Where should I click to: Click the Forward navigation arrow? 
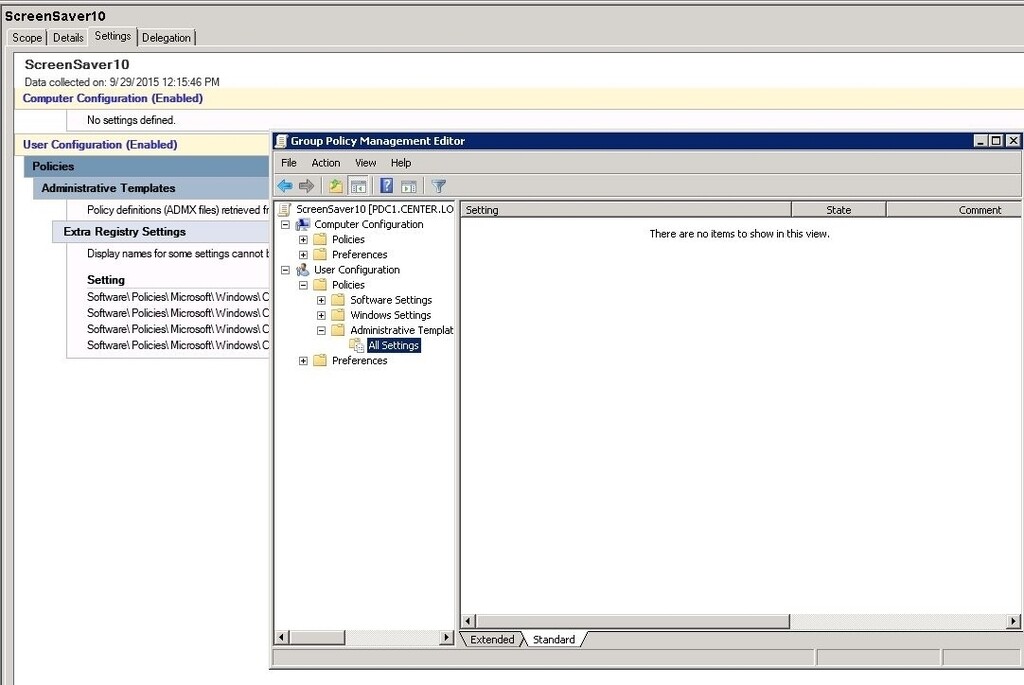point(307,185)
